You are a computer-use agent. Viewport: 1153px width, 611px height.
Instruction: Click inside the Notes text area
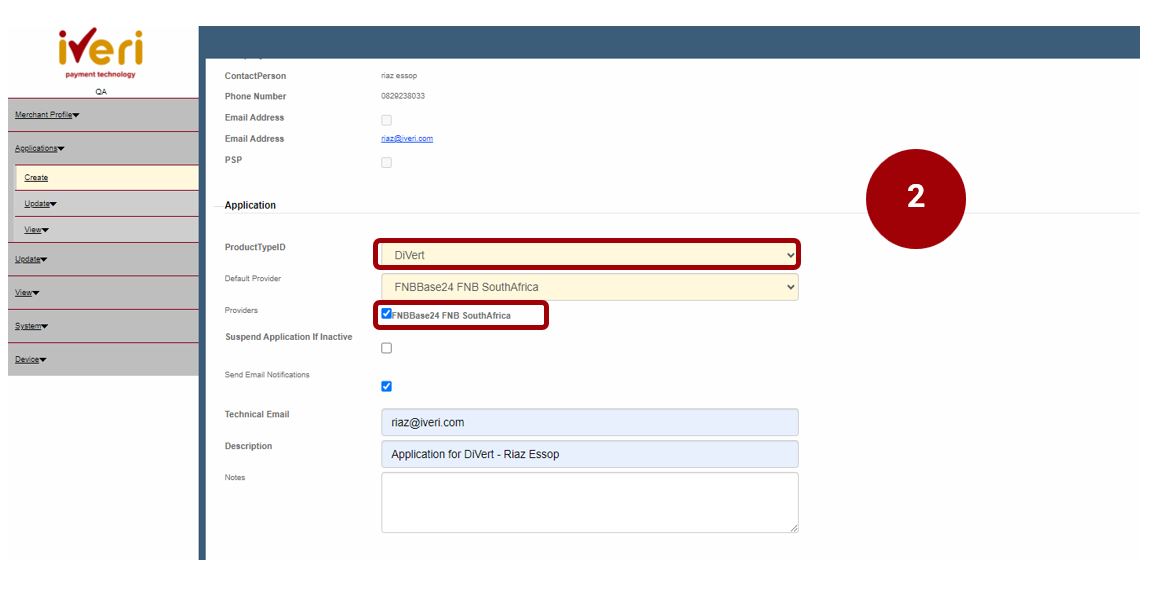(x=589, y=502)
